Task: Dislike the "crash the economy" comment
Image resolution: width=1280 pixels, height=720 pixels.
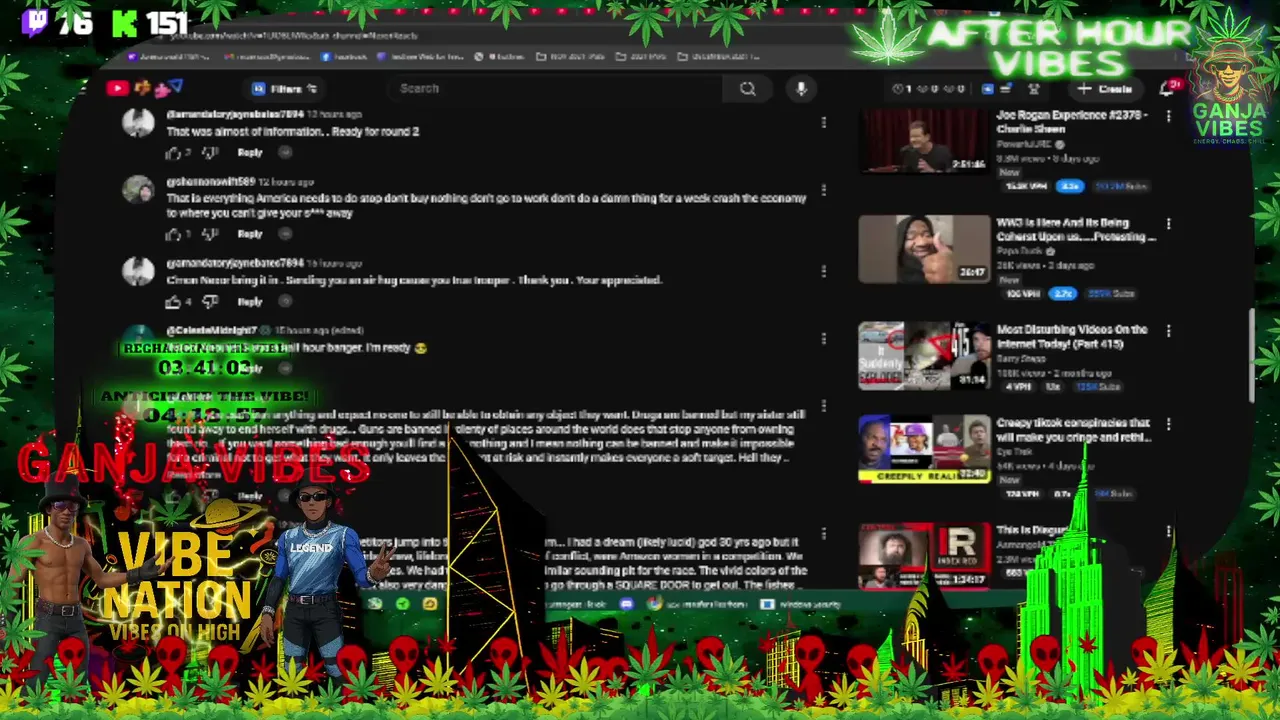Action: tap(210, 234)
